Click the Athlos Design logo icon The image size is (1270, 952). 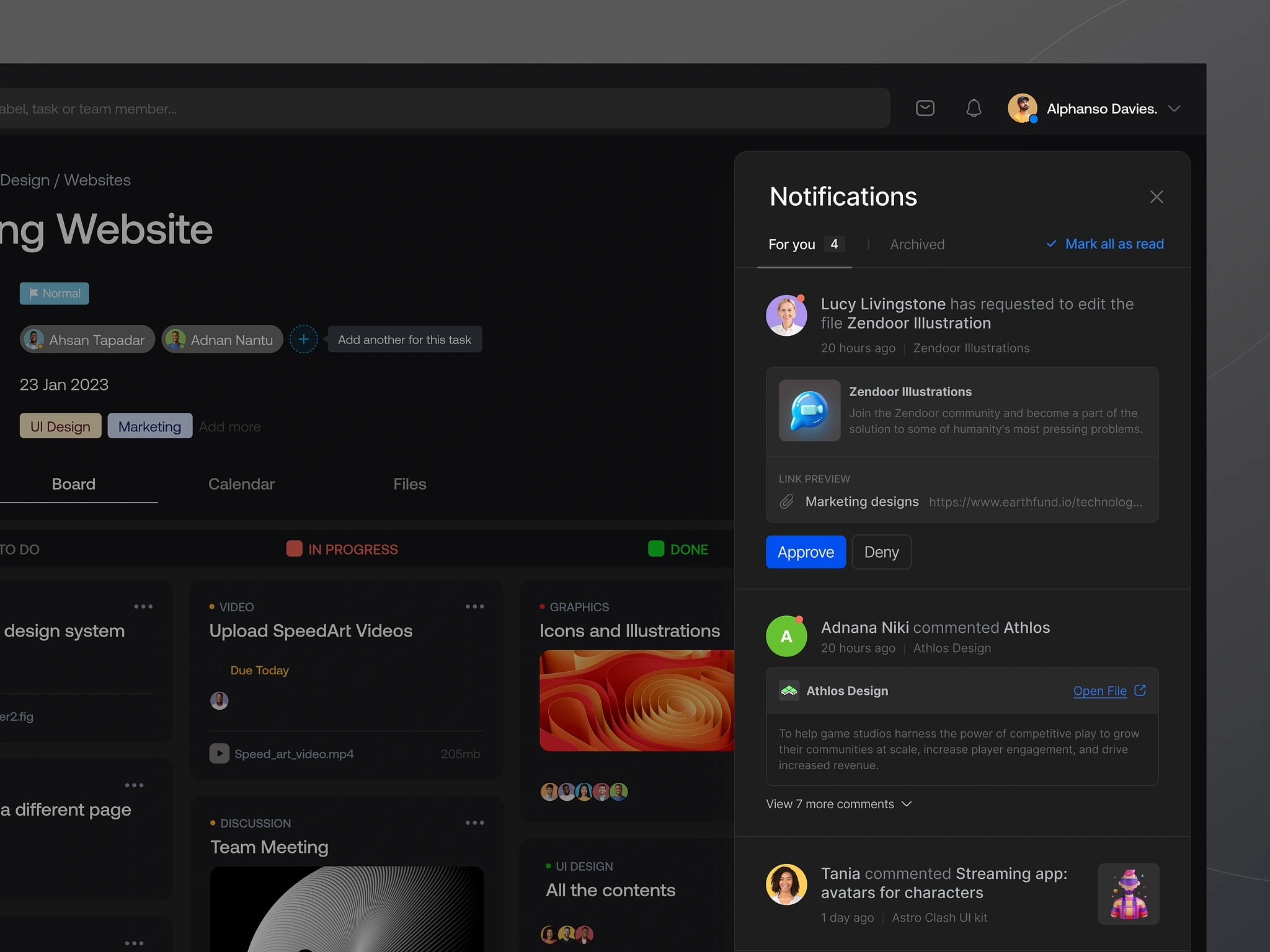(789, 690)
